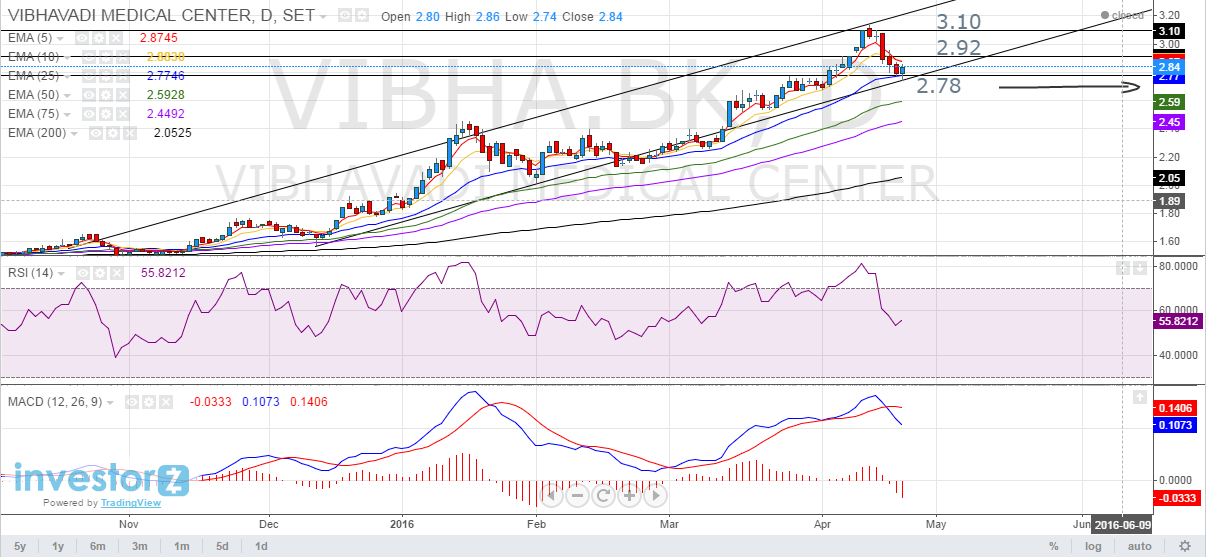
Task: Open settings gear for EMA (75) indicator
Action: click(106, 114)
